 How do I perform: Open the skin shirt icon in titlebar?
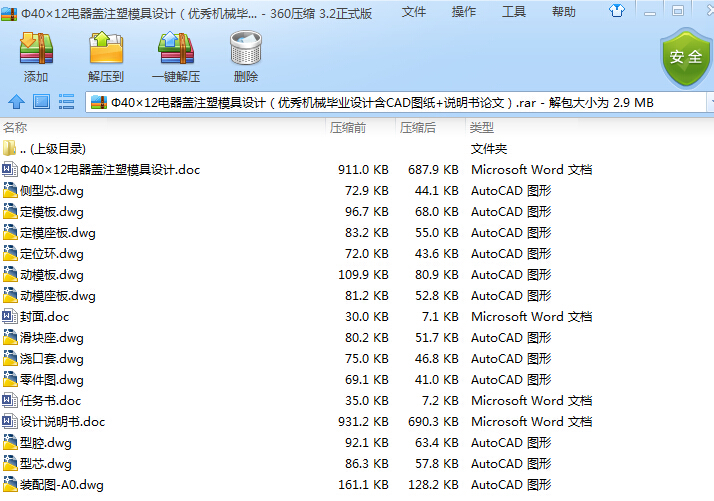(x=617, y=10)
